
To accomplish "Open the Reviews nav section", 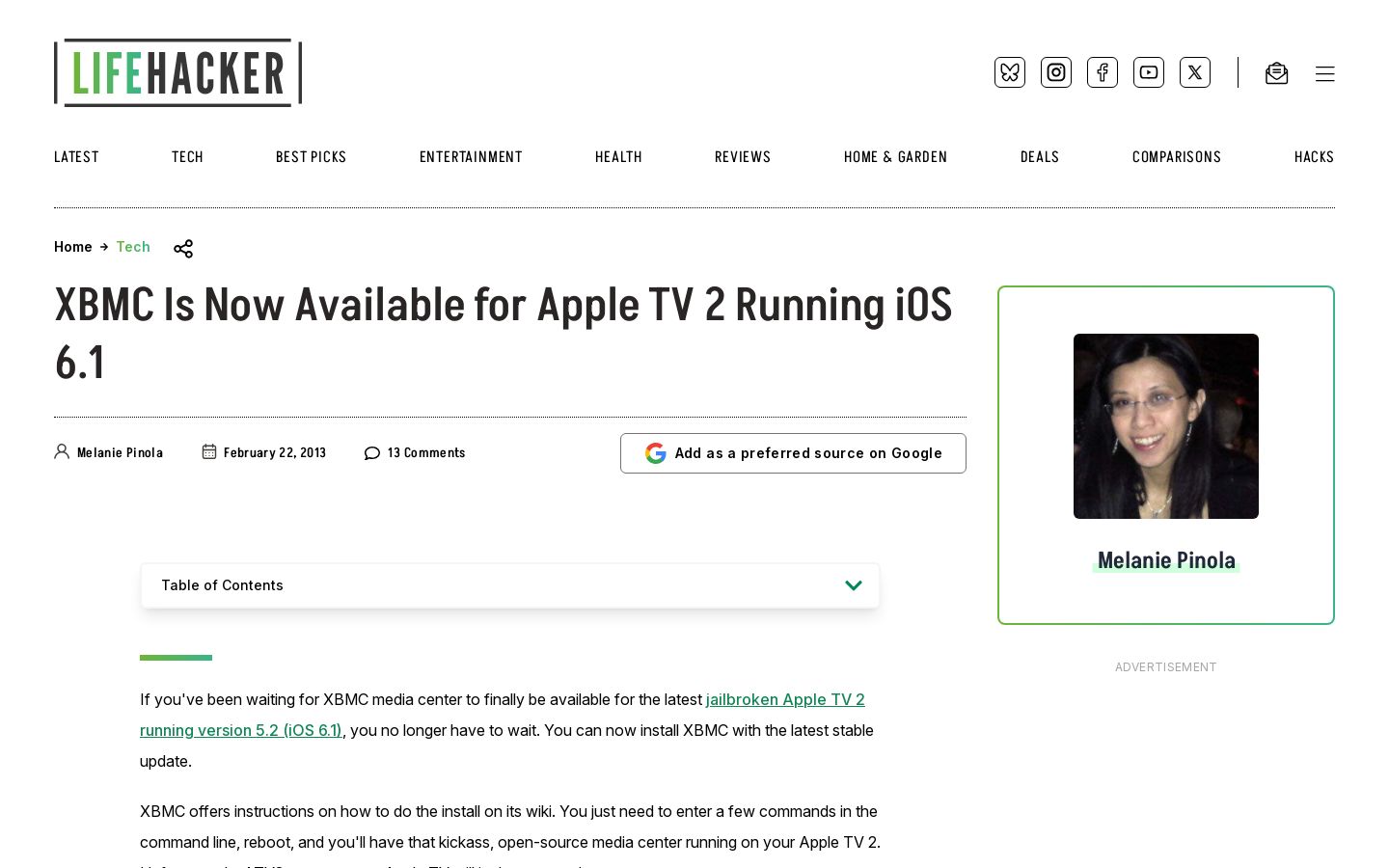I will tap(743, 157).
